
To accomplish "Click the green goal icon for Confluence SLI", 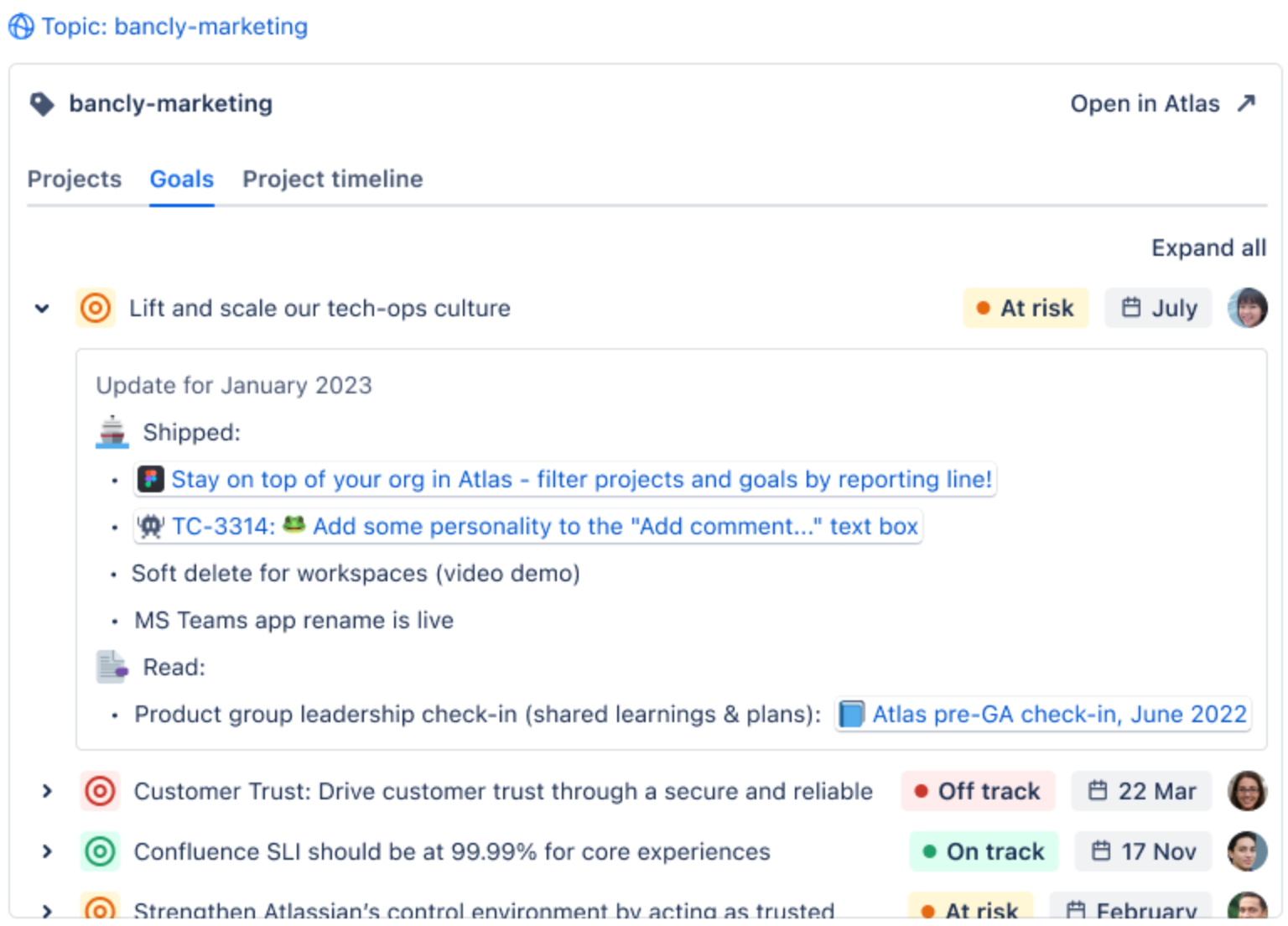I will pos(100,851).
